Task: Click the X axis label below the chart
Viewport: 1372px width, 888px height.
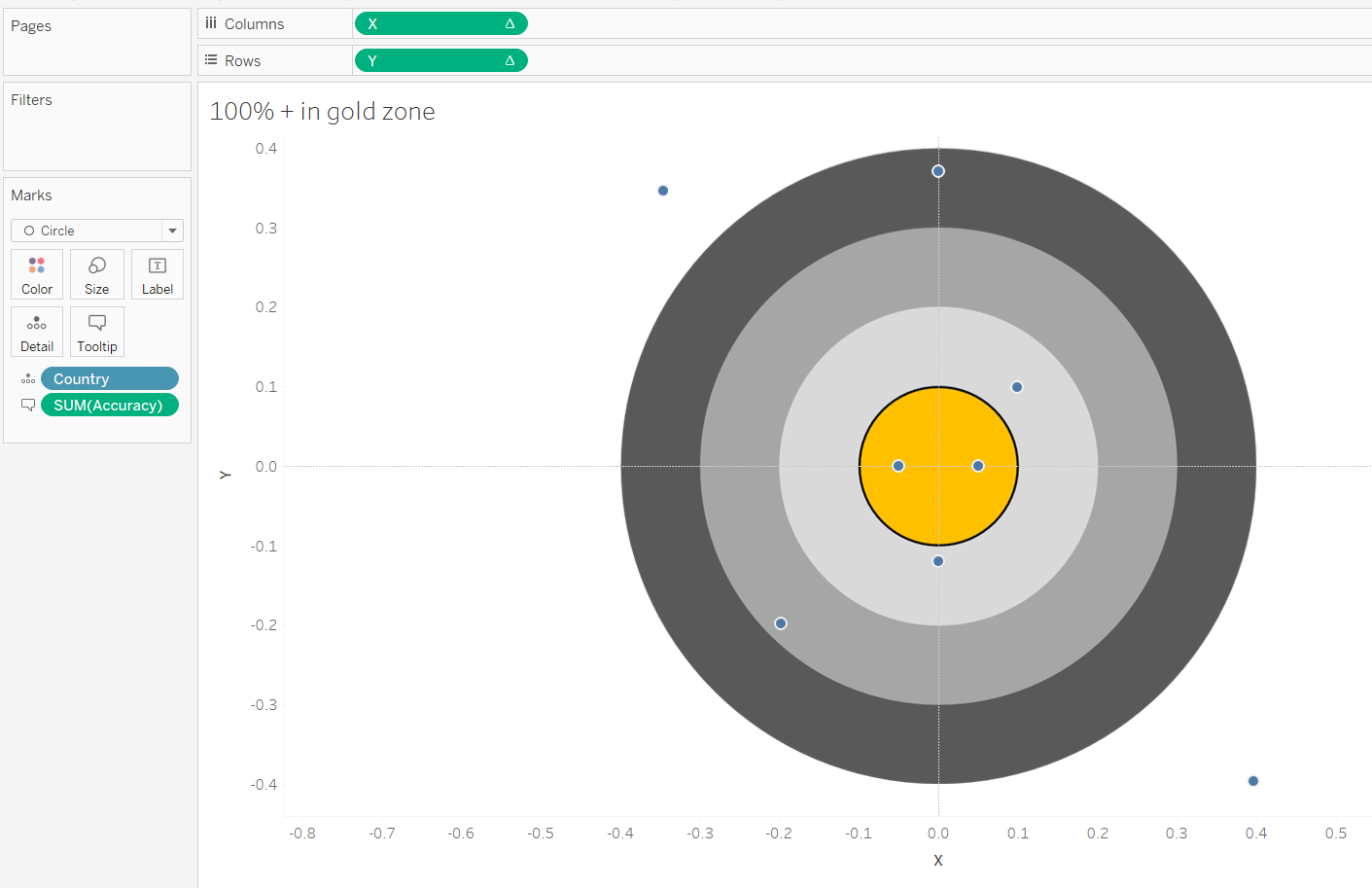Action: click(x=937, y=860)
